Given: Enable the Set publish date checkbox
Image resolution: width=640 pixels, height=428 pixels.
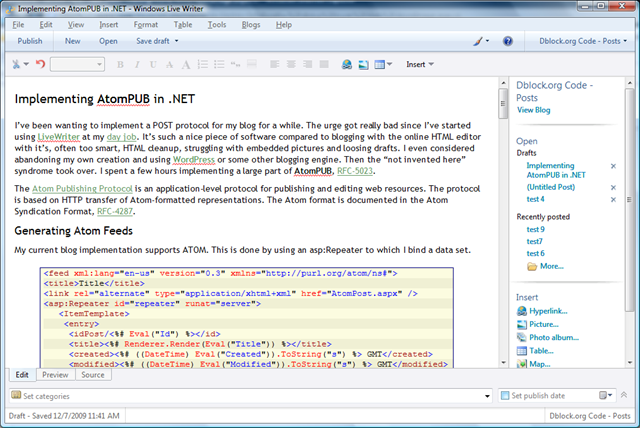Looking at the screenshot, I should [x=505, y=395].
